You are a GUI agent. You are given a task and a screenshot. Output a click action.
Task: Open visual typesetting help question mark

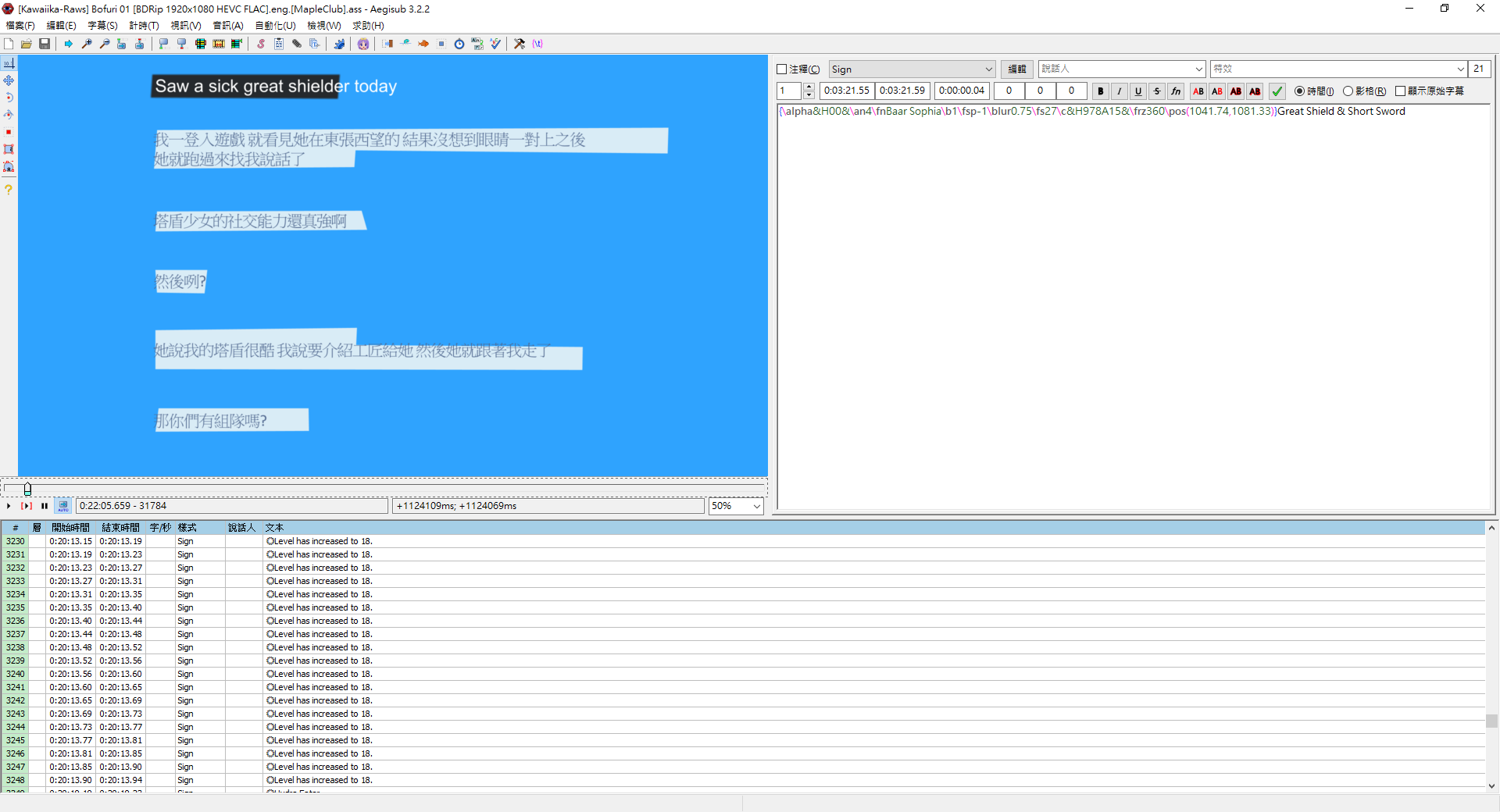point(9,190)
